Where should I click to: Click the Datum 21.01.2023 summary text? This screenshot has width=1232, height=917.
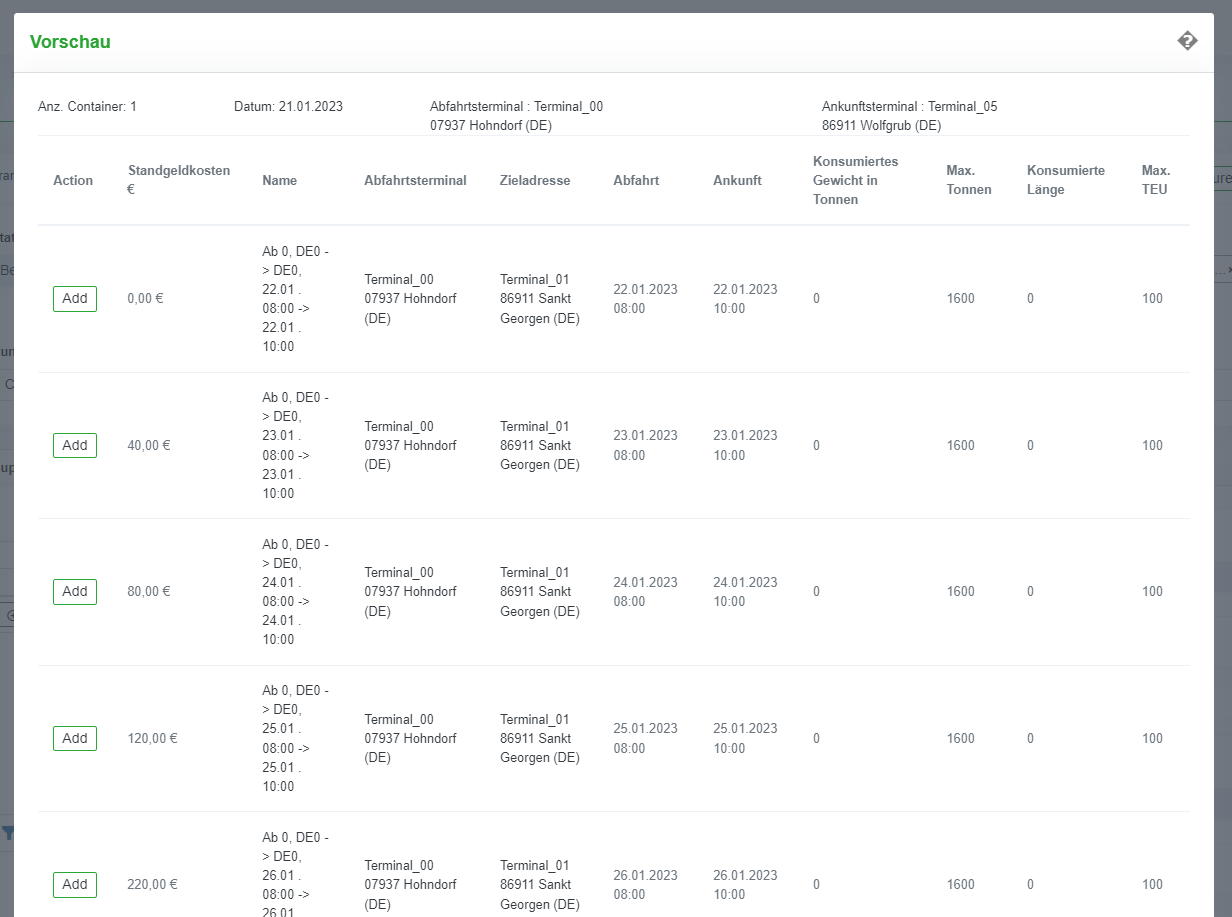click(x=288, y=107)
